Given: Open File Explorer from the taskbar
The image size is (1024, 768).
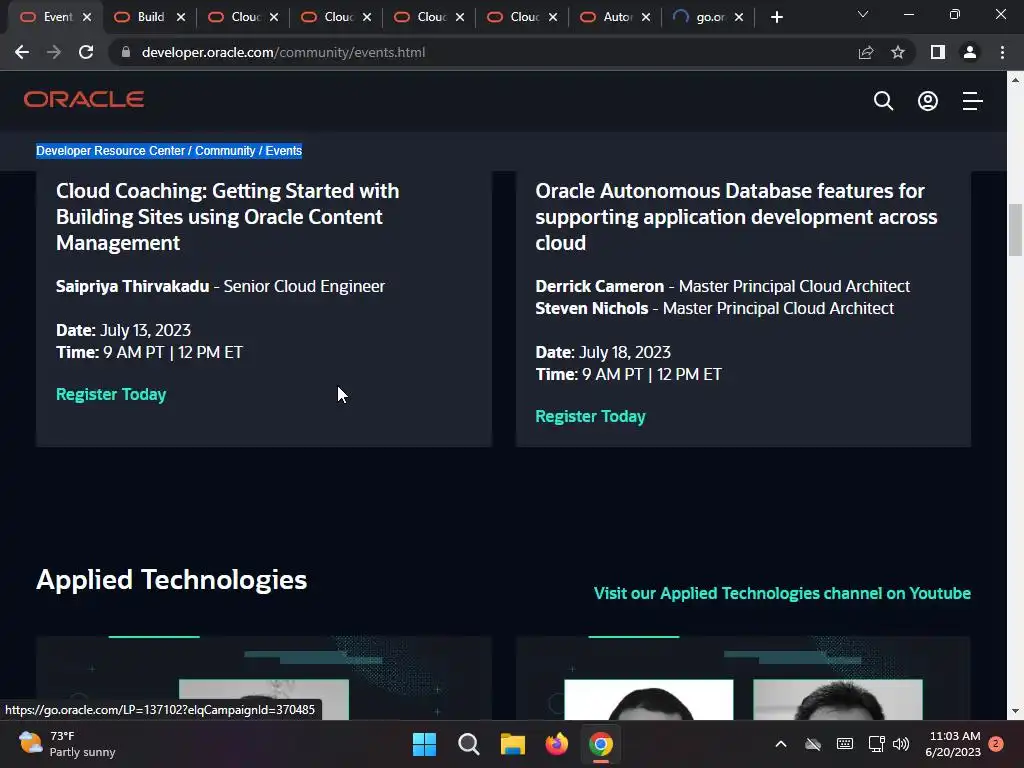Looking at the screenshot, I should point(513,744).
